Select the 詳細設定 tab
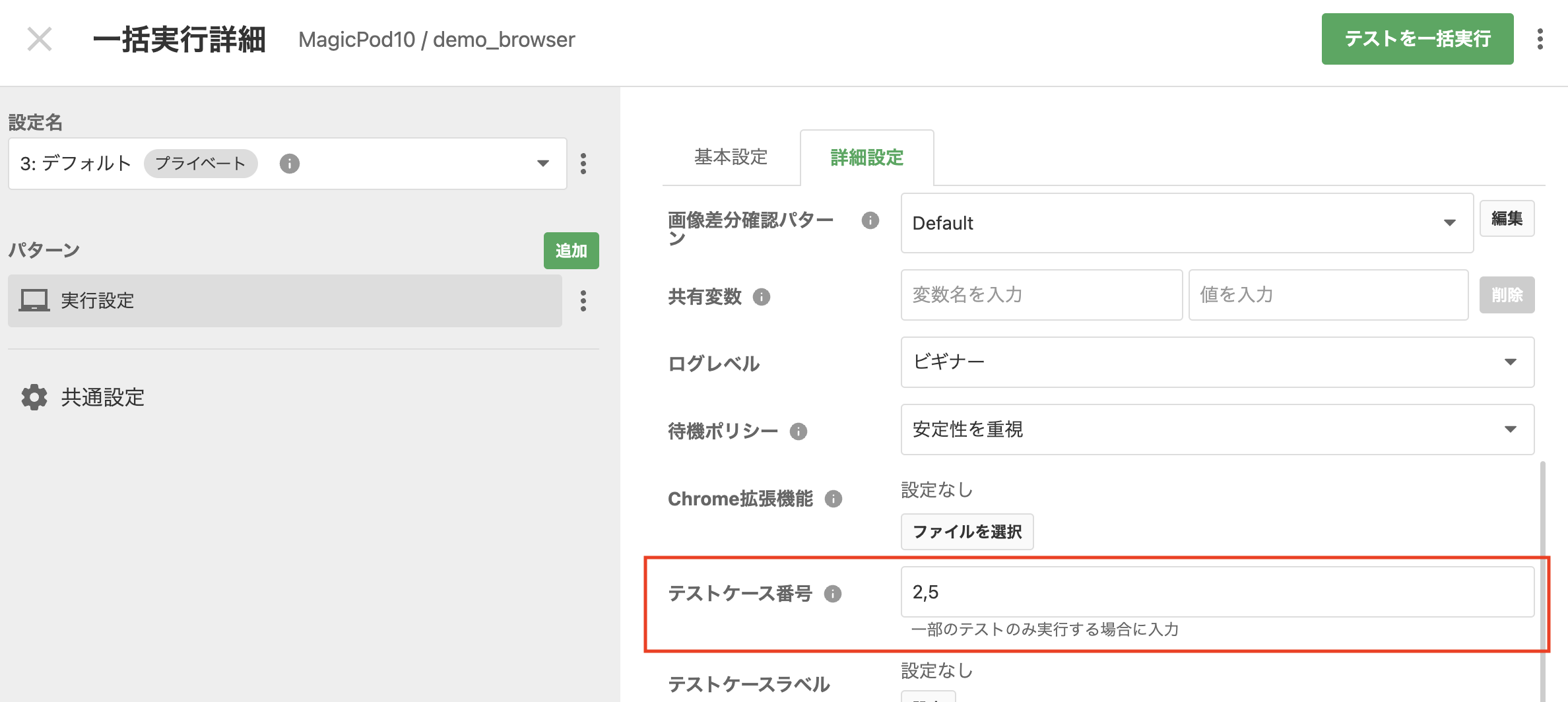1568x702 pixels. coord(866,158)
